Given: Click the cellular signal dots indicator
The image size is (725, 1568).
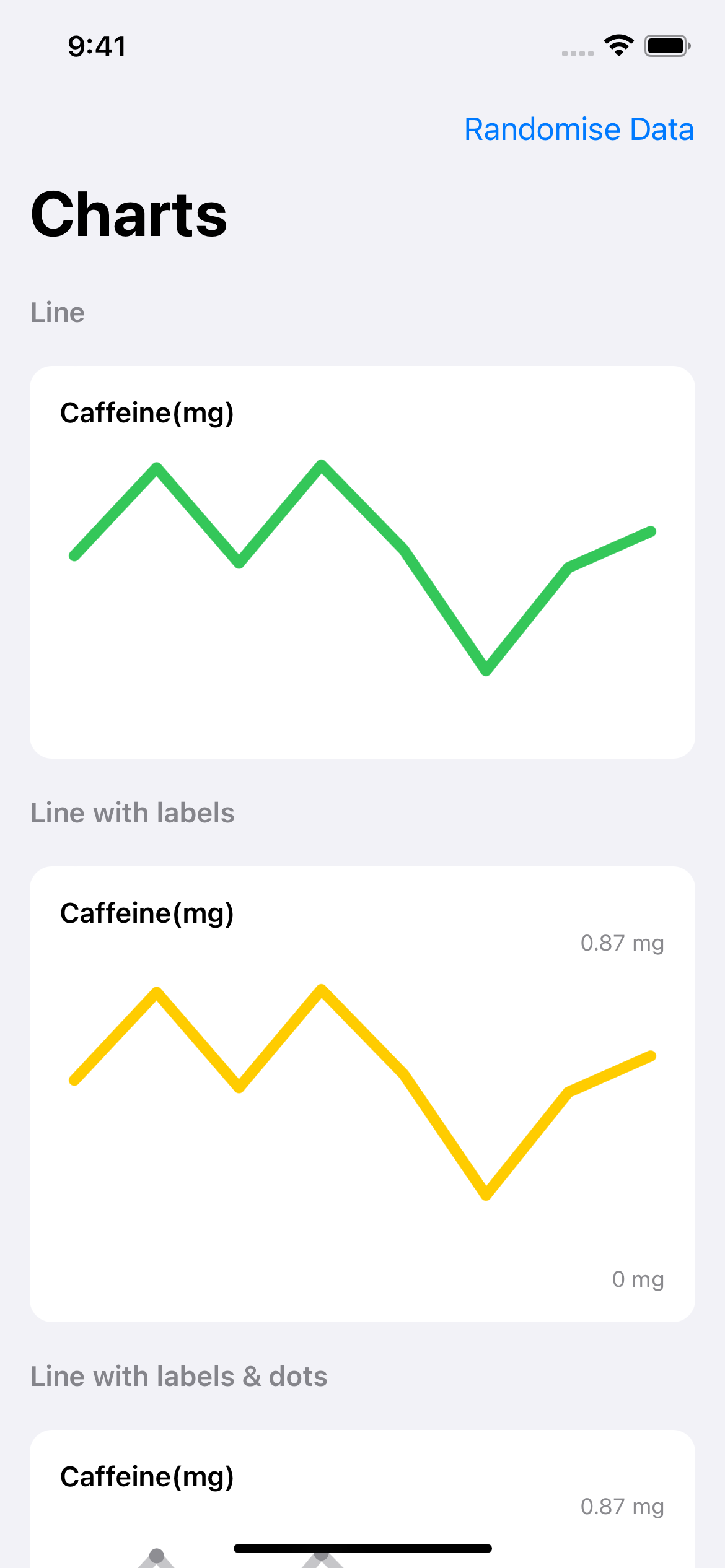Looking at the screenshot, I should [x=578, y=53].
